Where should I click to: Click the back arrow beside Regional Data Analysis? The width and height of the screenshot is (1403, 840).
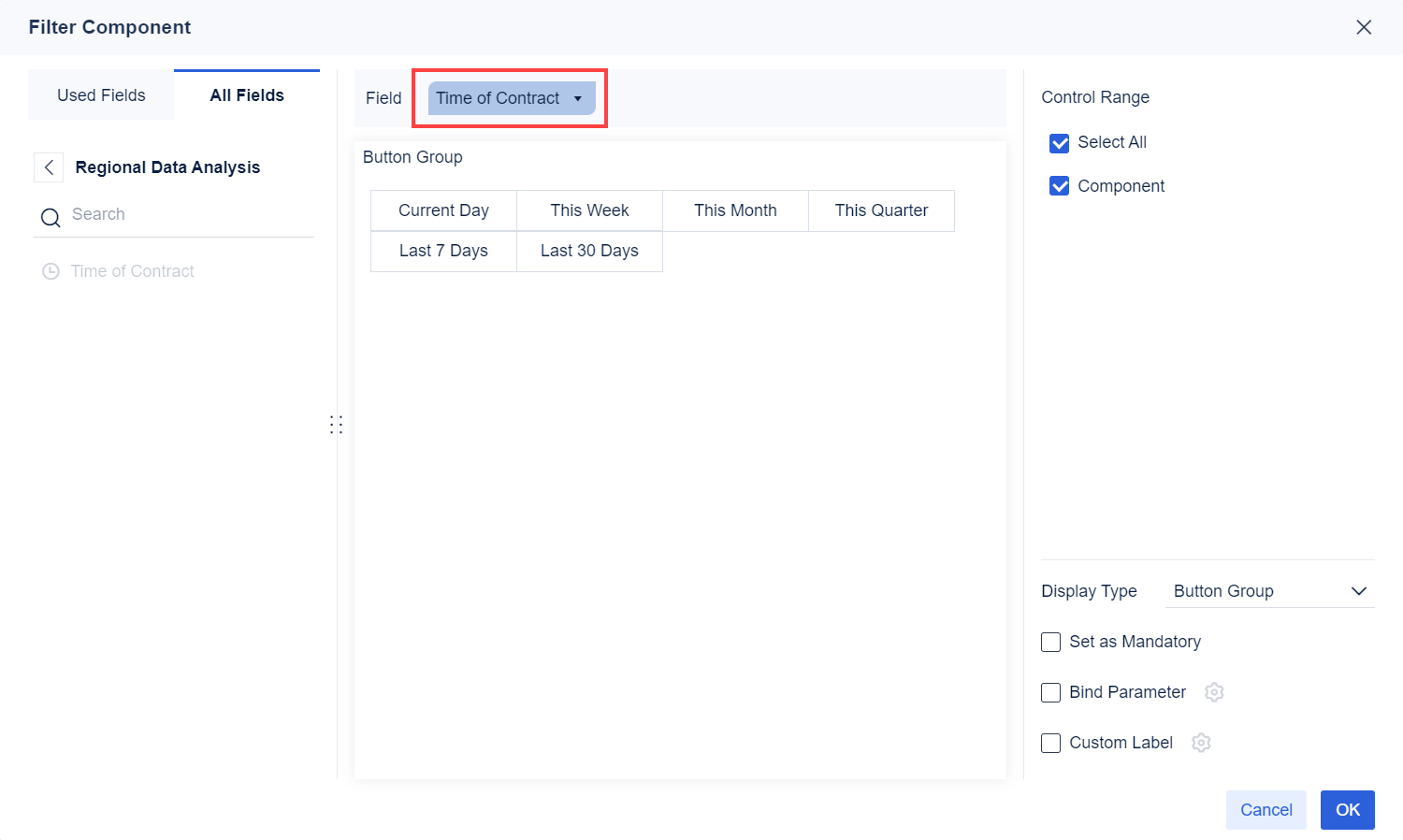pyautogui.click(x=48, y=167)
